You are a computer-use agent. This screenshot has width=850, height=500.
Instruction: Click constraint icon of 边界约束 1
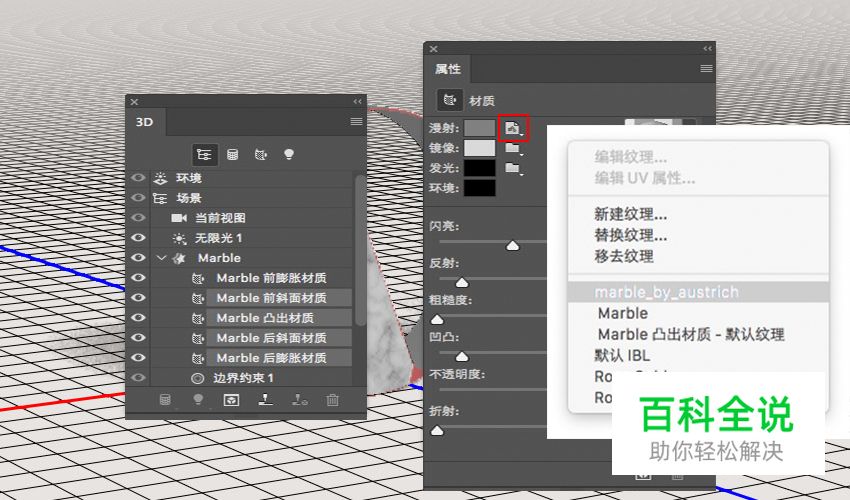tap(198, 378)
